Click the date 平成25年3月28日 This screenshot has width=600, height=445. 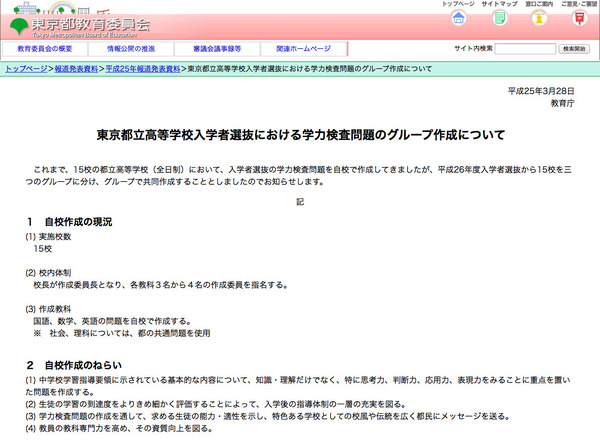tap(541, 91)
